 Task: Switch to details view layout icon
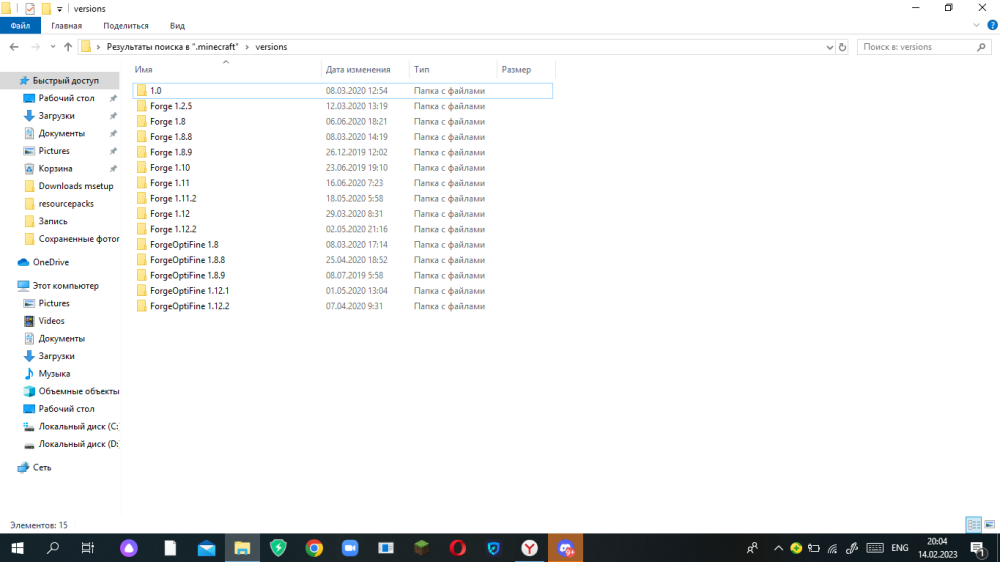[973, 524]
